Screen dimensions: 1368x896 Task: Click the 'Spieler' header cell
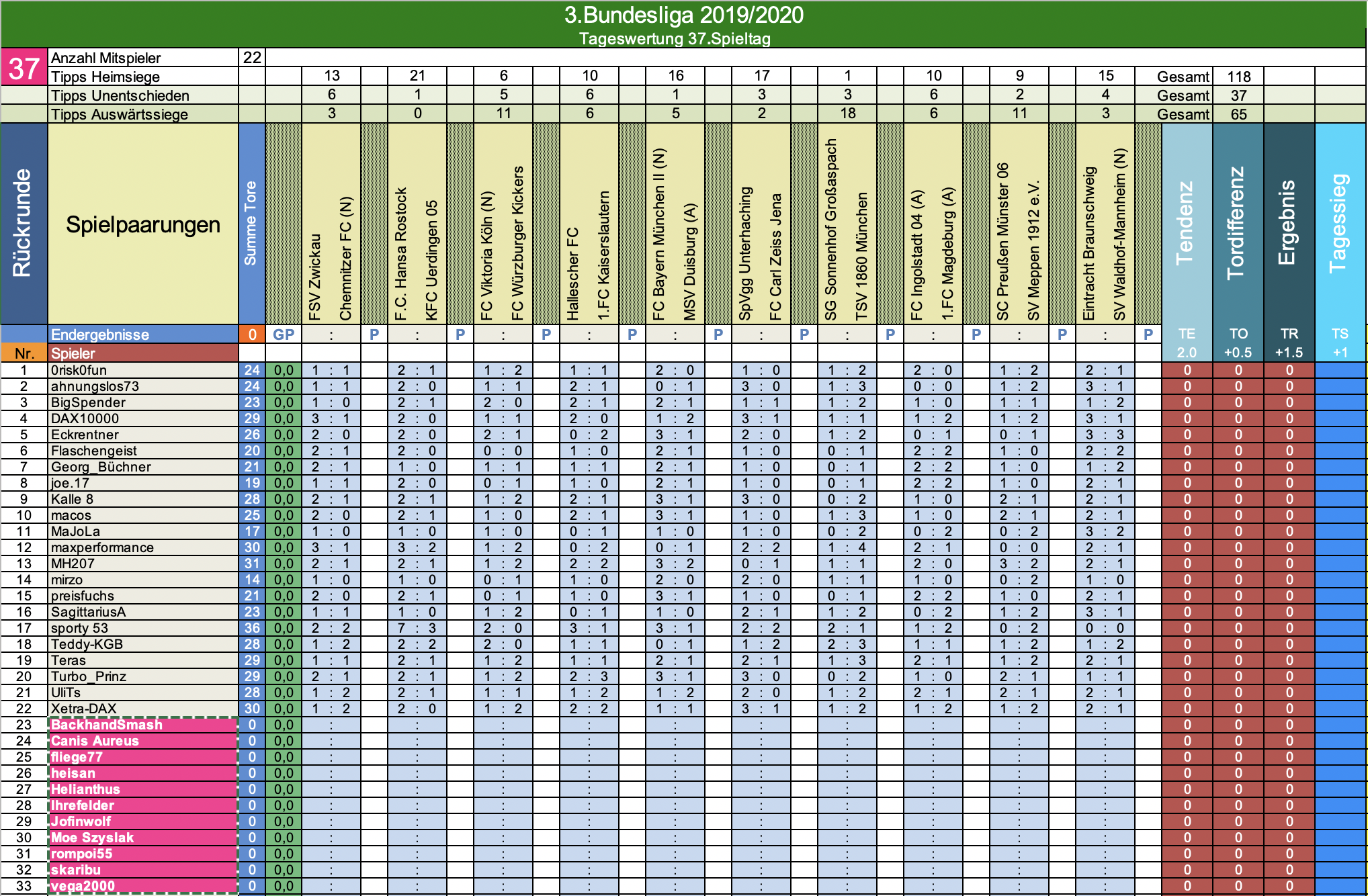click(x=142, y=353)
